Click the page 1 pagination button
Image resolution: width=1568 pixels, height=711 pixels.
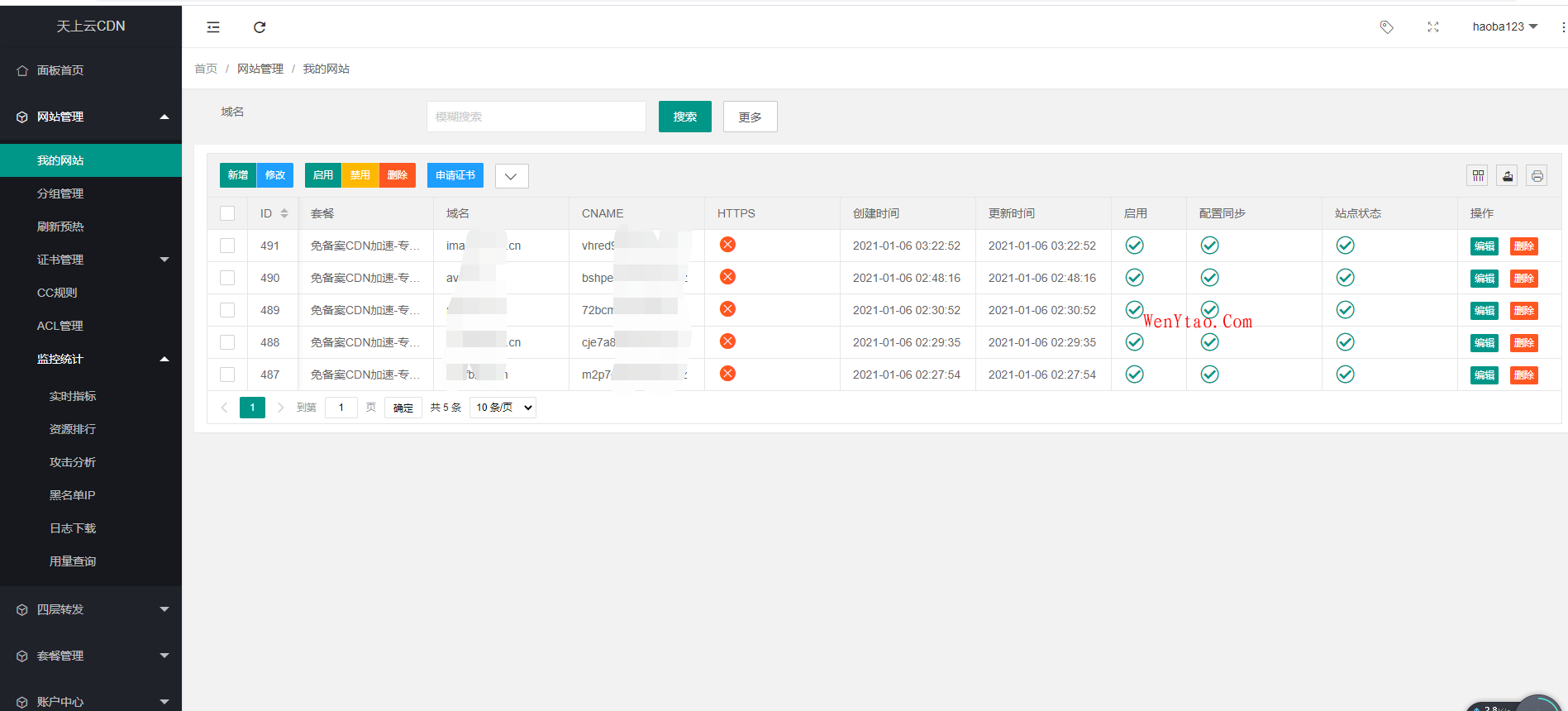(252, 408)
